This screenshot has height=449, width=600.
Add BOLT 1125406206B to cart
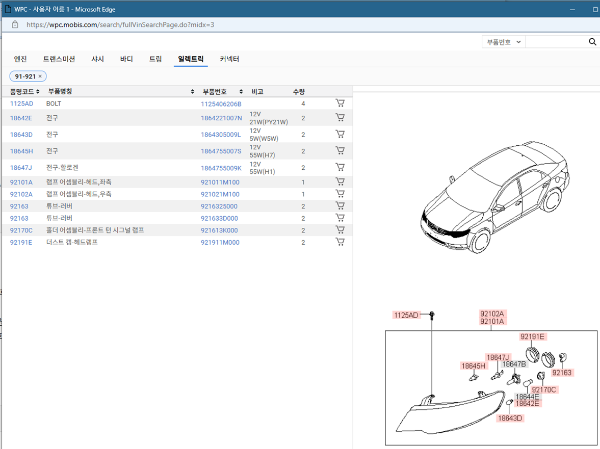click(x=340, y=103)
